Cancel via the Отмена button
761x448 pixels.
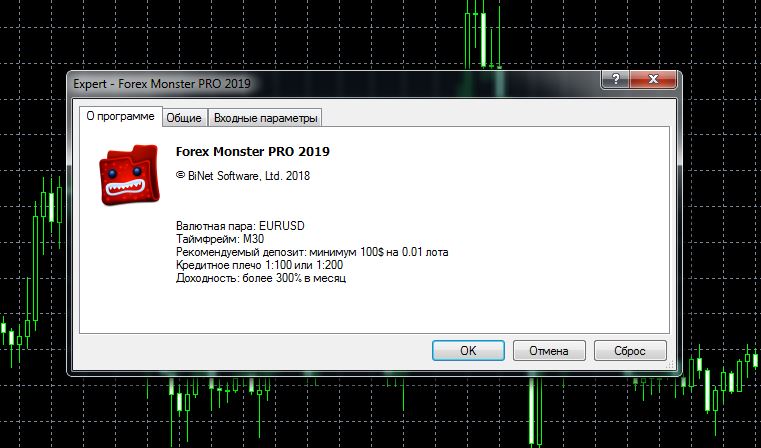tap(549, 350)
